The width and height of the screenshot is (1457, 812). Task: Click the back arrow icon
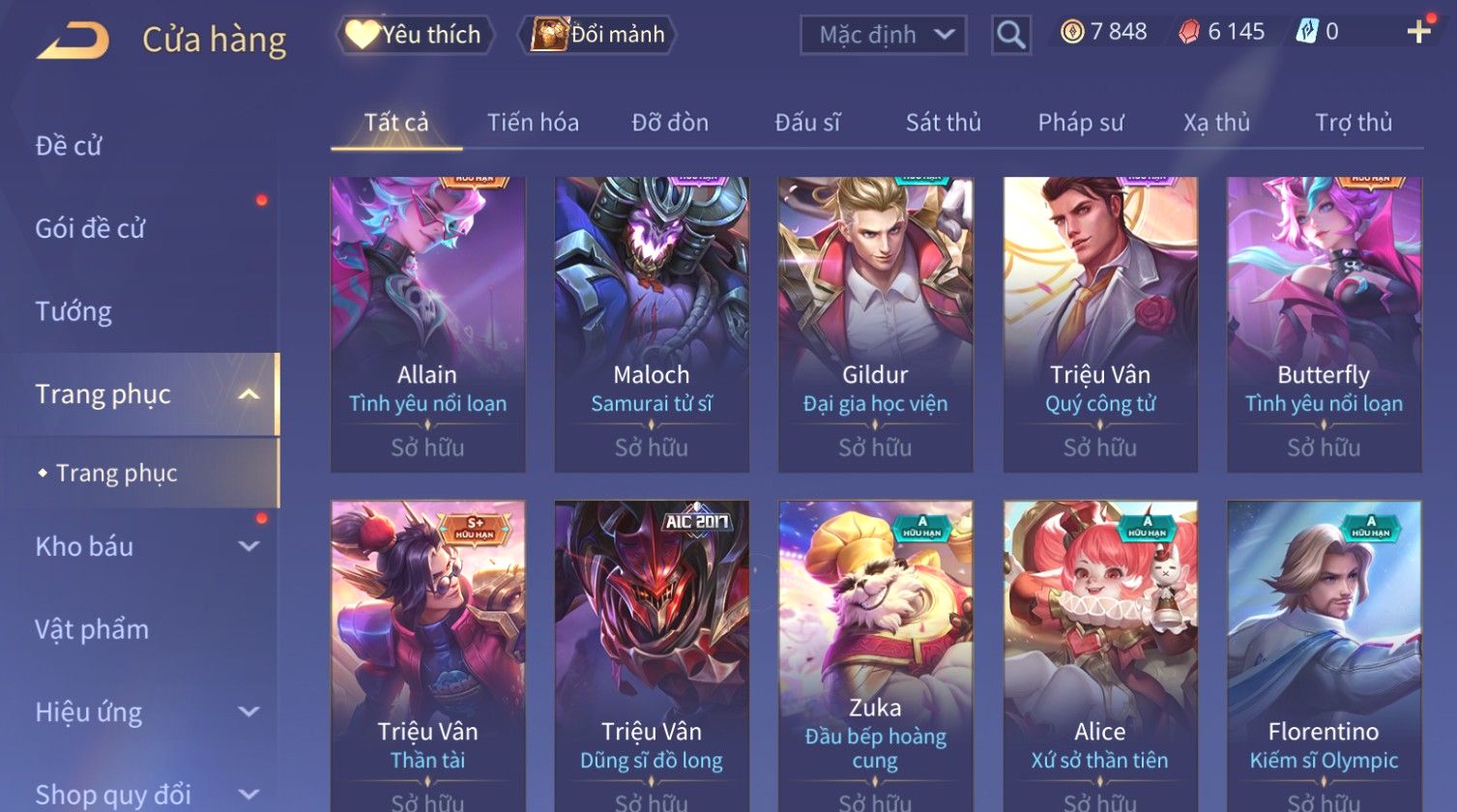(73, 41)
